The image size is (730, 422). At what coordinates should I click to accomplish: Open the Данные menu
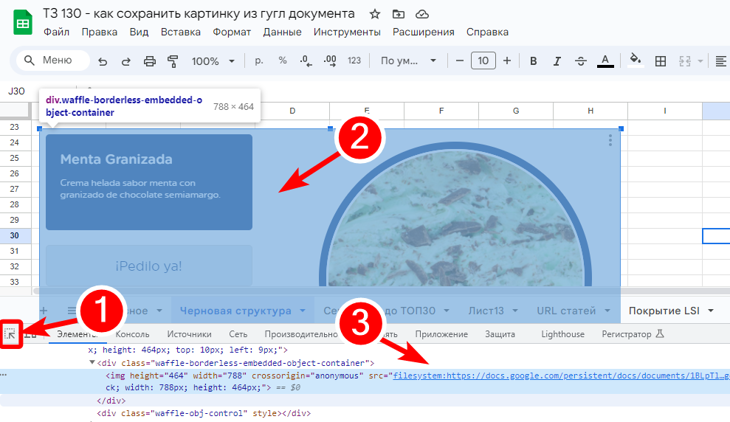282,32
